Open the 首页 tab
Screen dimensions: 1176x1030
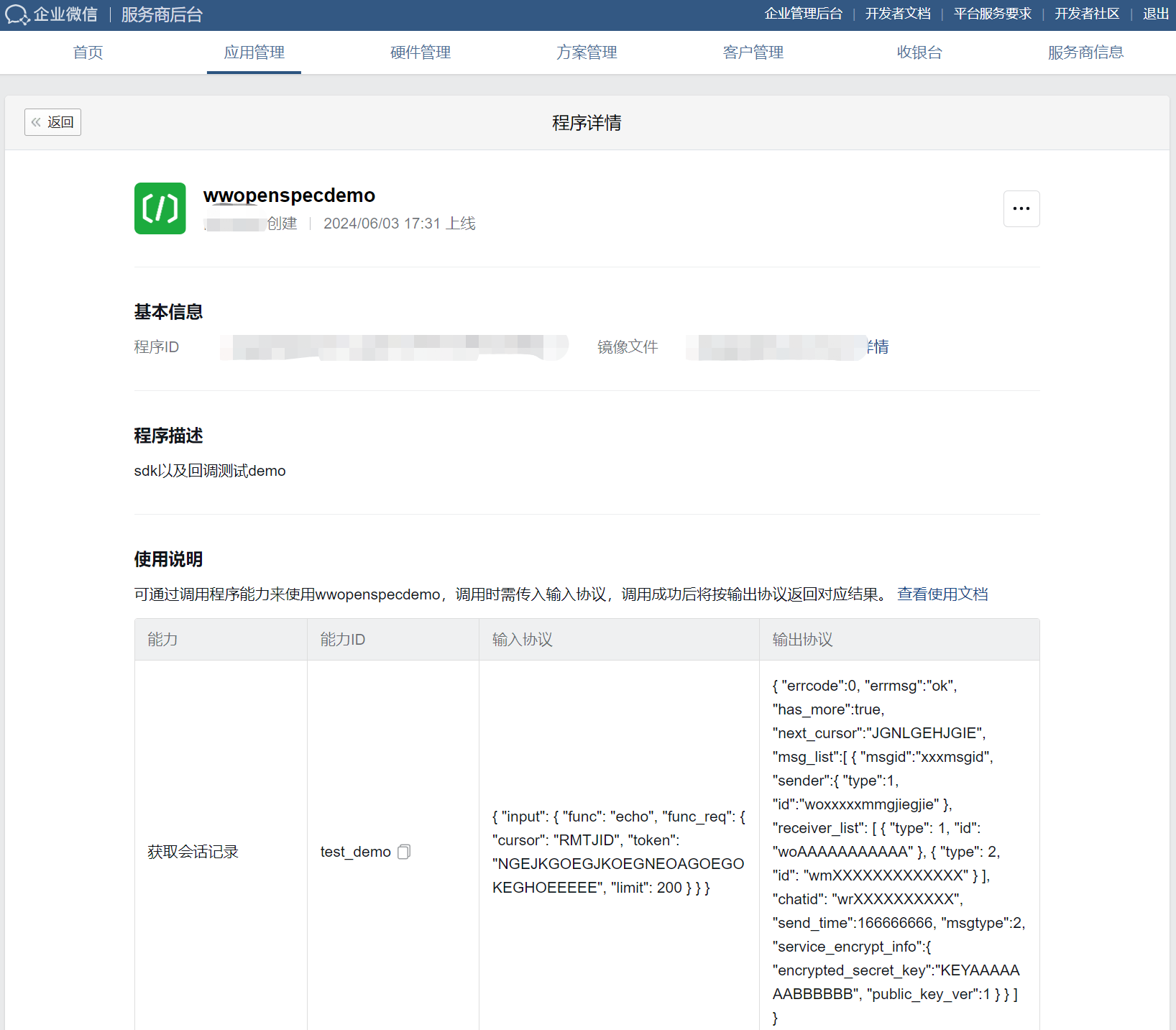point(88,52)
